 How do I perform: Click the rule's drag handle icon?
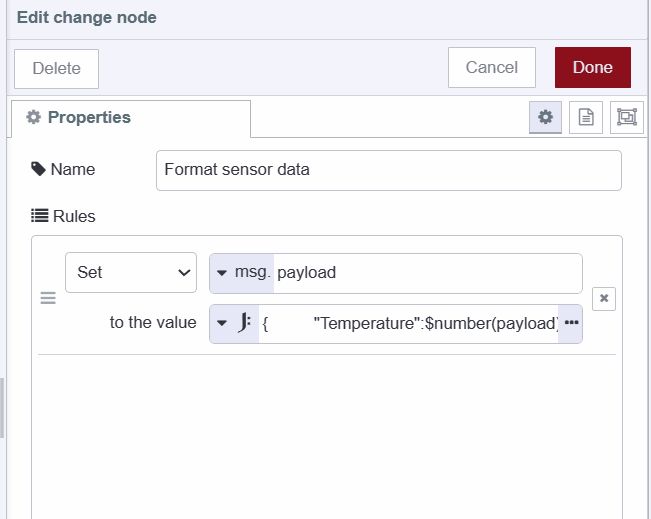48,298
